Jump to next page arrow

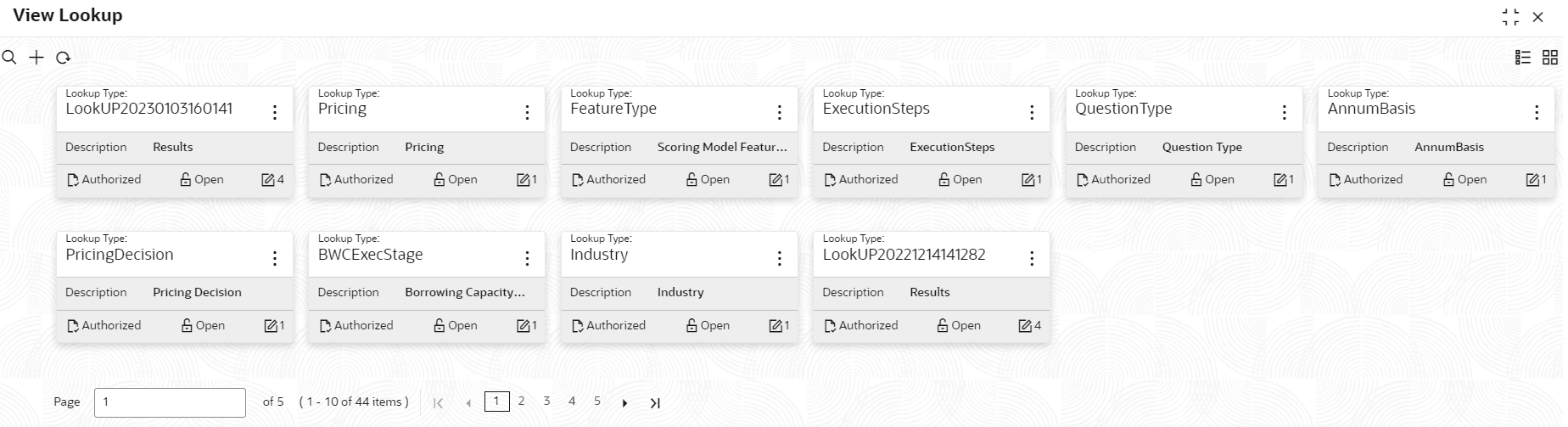pyautogui.click(x=624, y=403)
